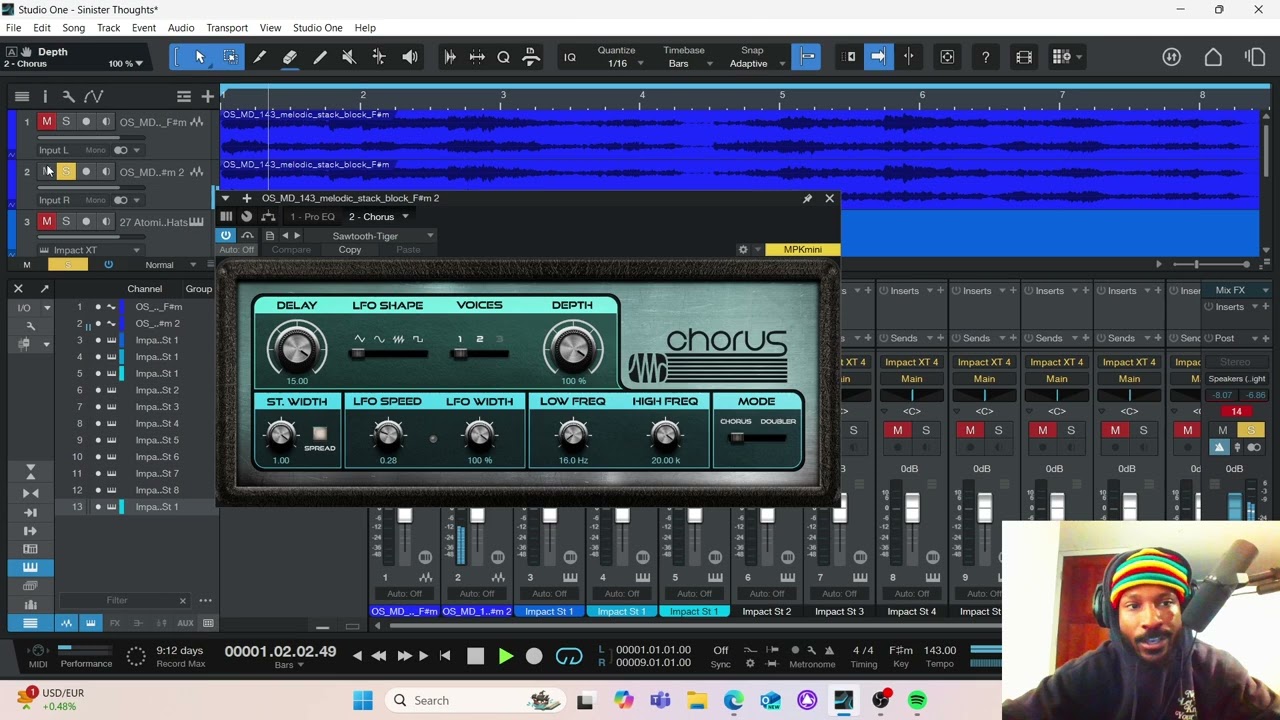Click the routing view icon in plugin header
This screenshot has width=1280, height=720.
coord(268,216)
